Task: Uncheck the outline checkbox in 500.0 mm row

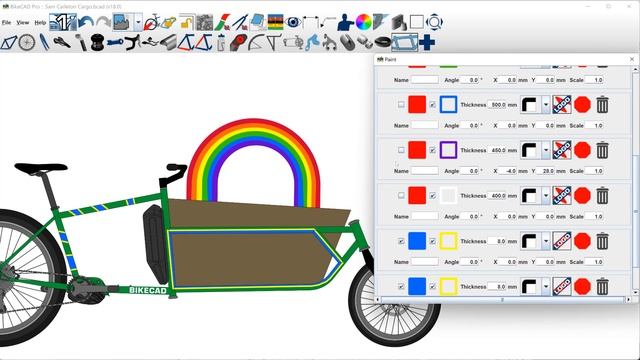Action: [432, 105]
